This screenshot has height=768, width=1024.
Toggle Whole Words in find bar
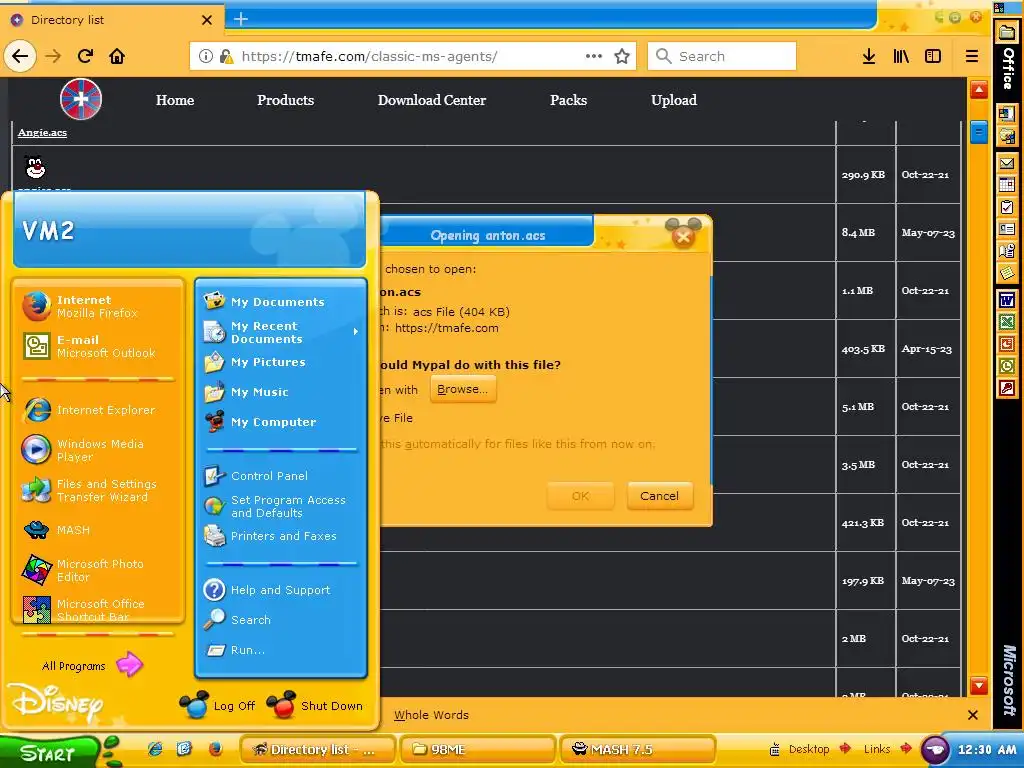[x=431, y=715]
